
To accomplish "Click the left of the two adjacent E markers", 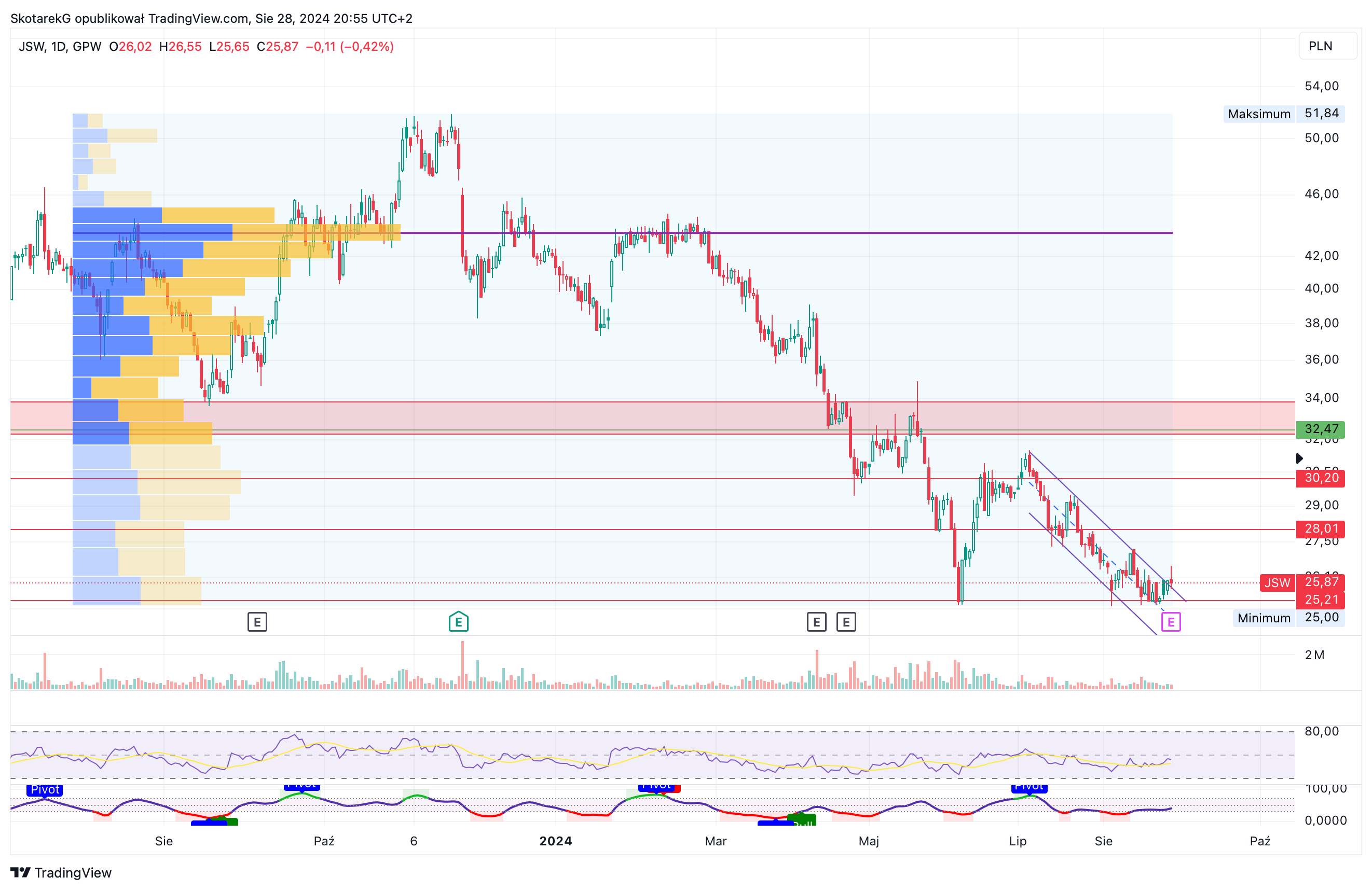I will pos(816,622).
